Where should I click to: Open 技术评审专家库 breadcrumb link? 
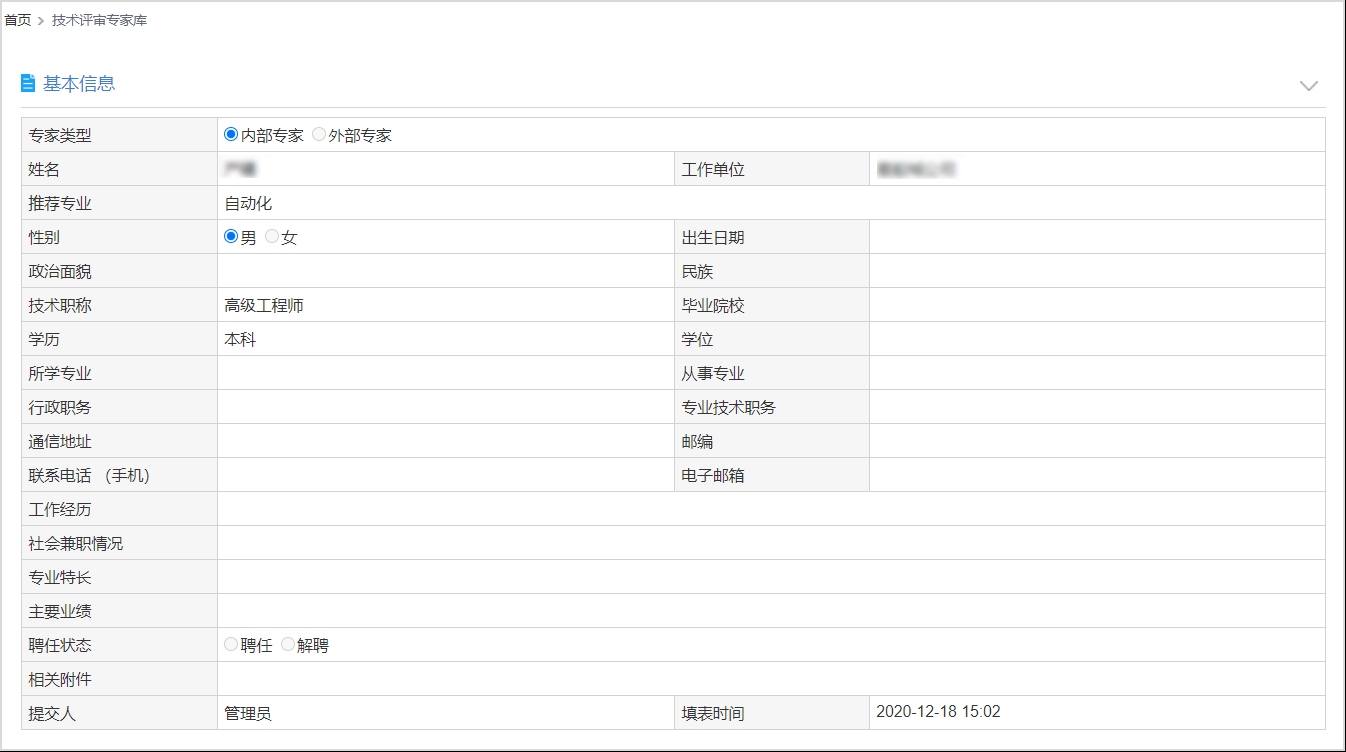coord(100,20)
